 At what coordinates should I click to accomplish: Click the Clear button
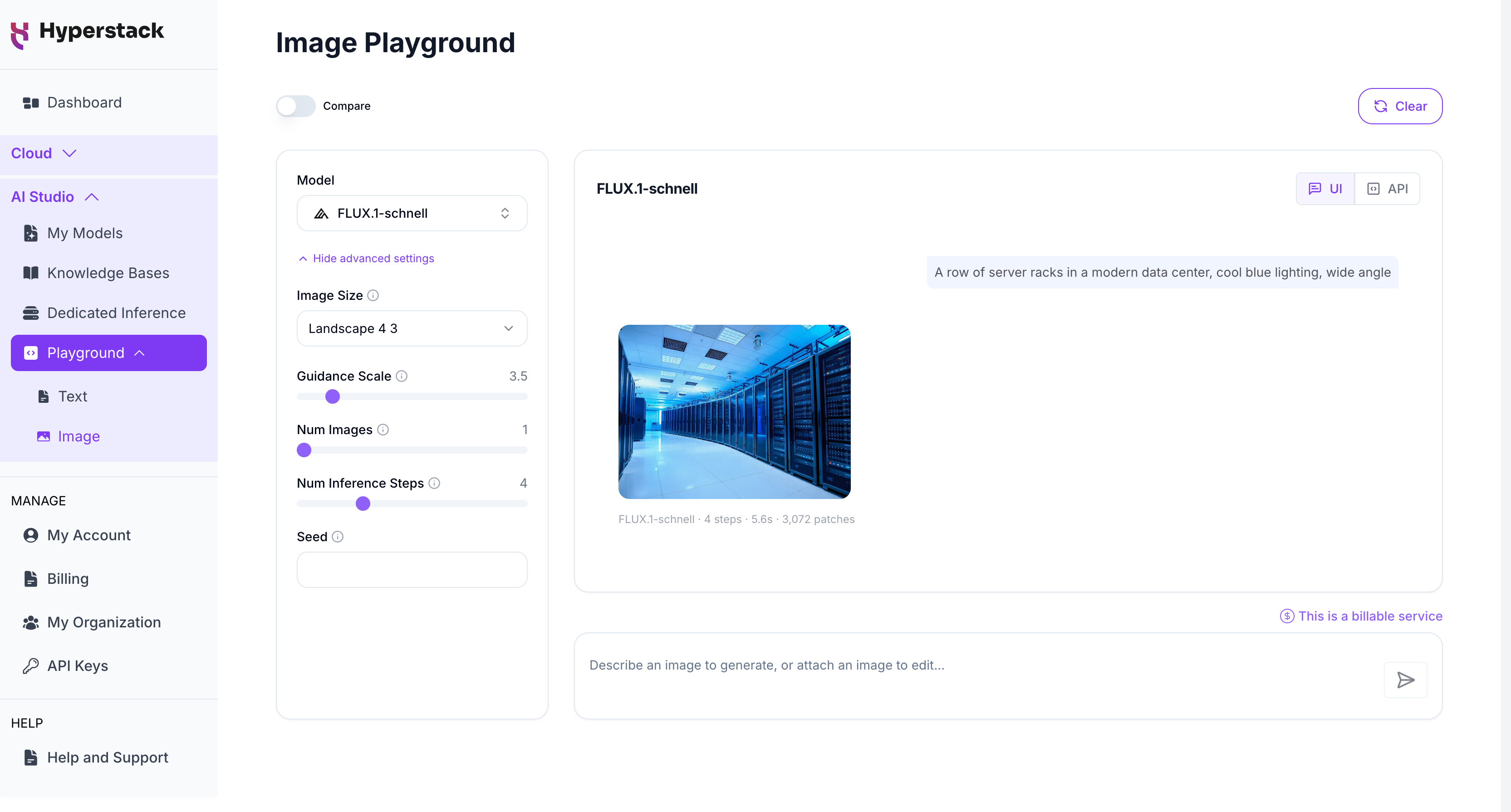(x=1399, y=106)
